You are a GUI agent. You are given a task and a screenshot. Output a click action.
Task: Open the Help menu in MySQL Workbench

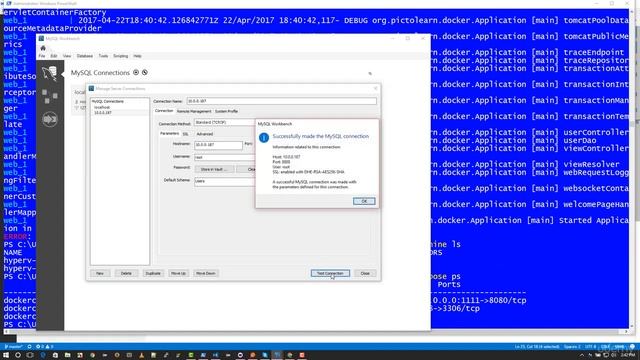click(138, 56)
